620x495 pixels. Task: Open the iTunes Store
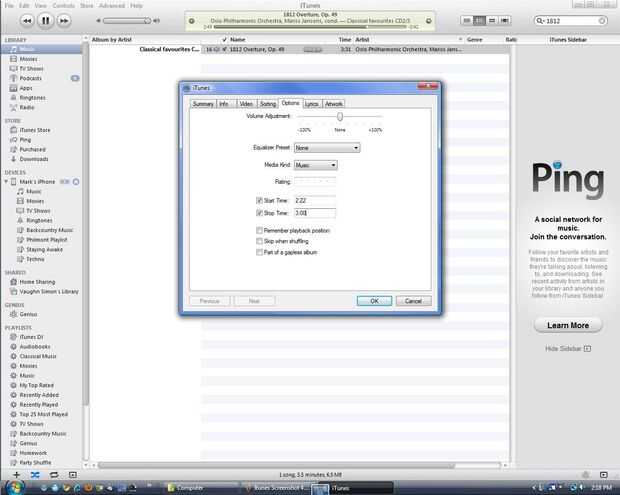[35, 130]
